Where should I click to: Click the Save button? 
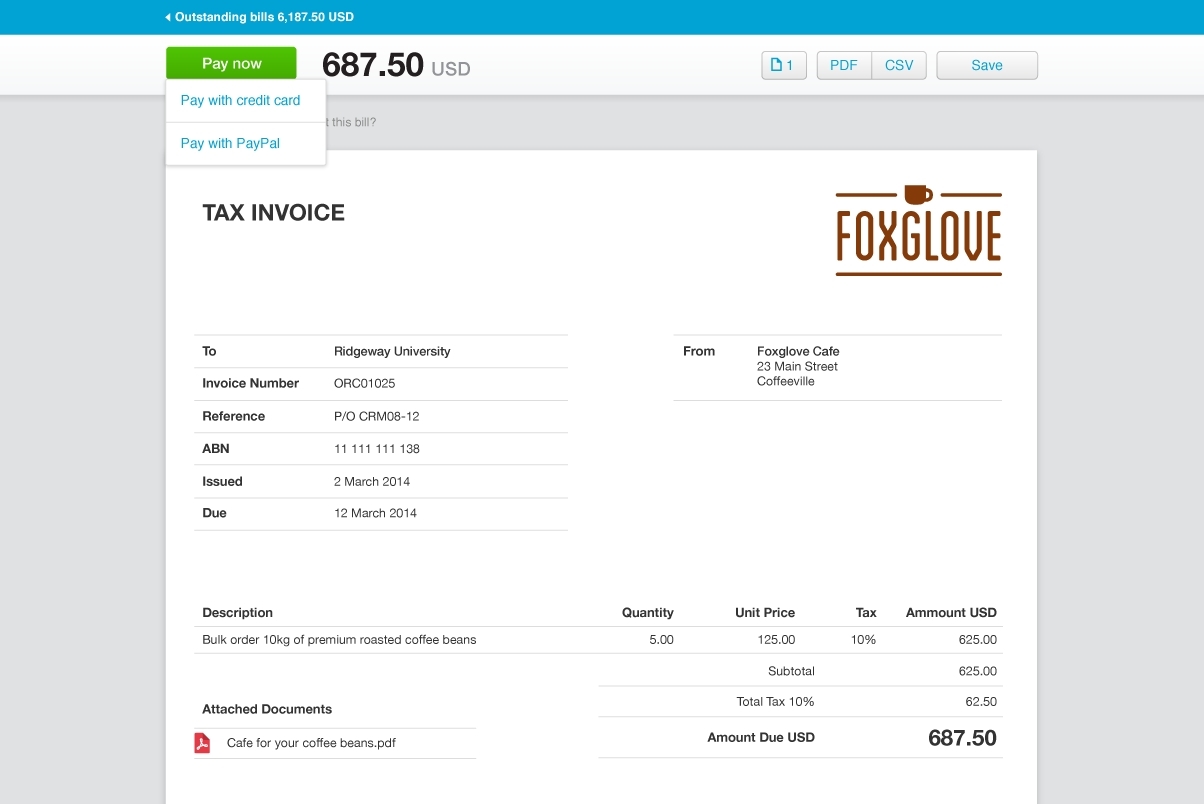pyautogui.click(x=987, y=65)
